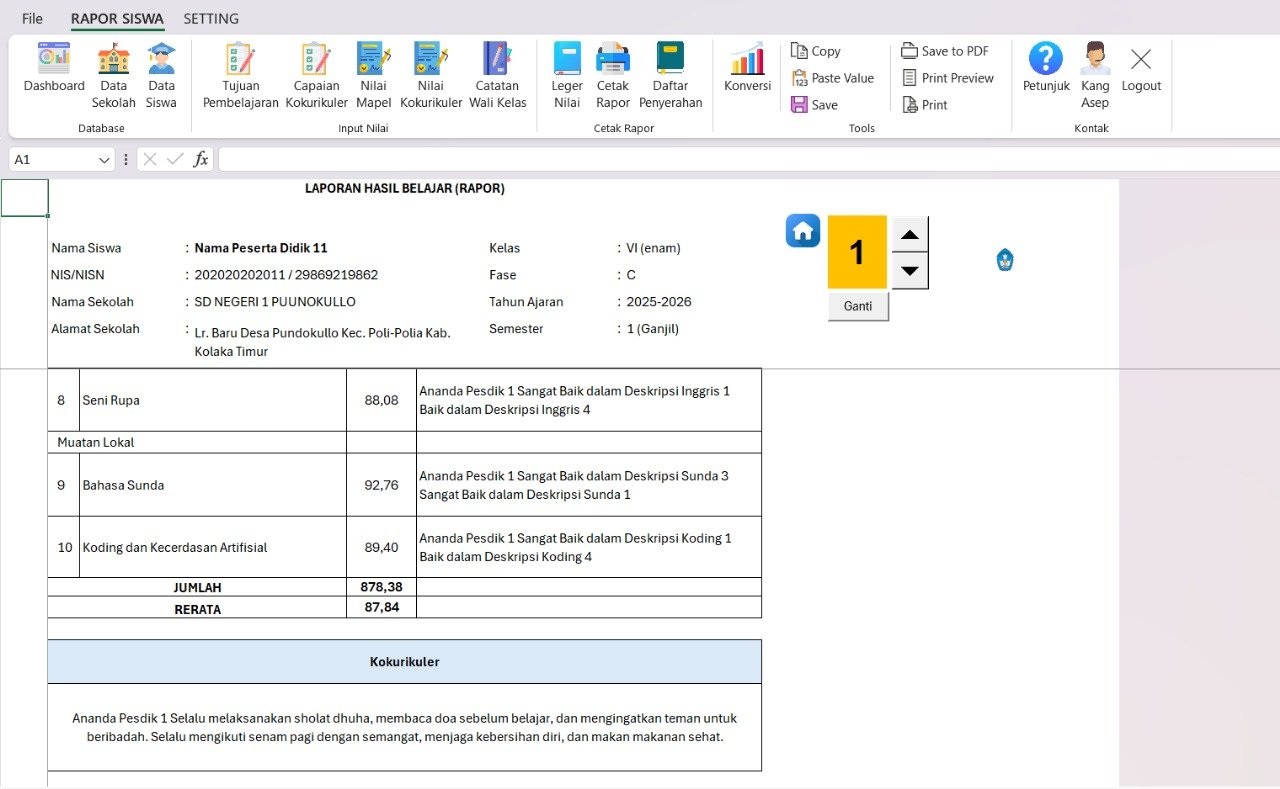
Task: Click the yellow student number box
Action: [857, 252]
